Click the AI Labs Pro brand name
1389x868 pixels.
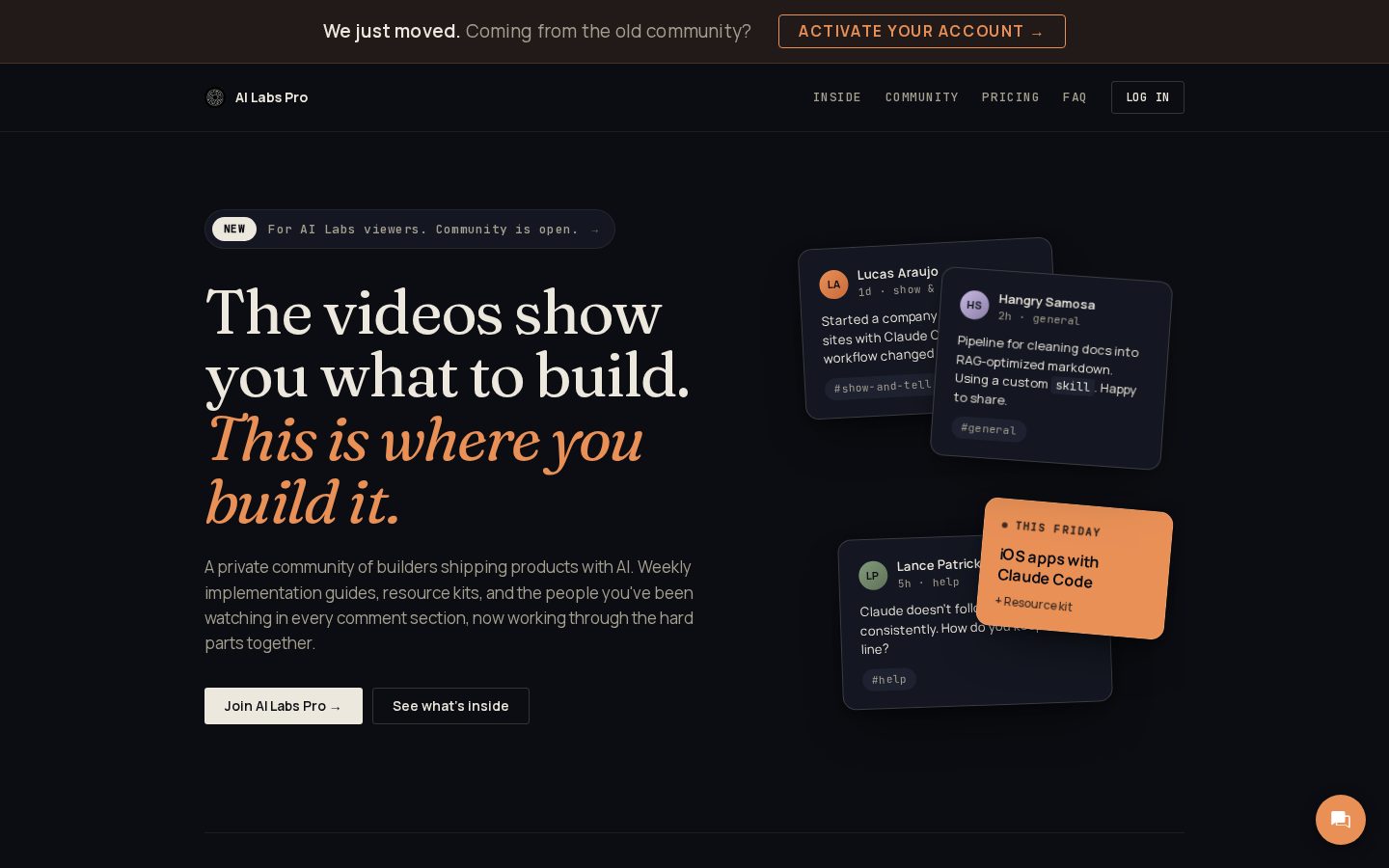click(272, 97)
